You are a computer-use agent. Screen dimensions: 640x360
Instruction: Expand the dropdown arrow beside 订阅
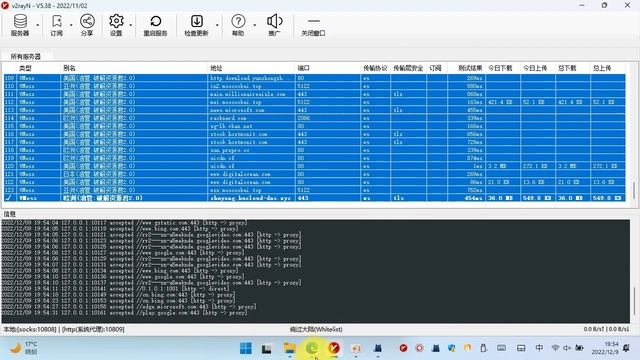pyautogui.click(x=71, y=25)
